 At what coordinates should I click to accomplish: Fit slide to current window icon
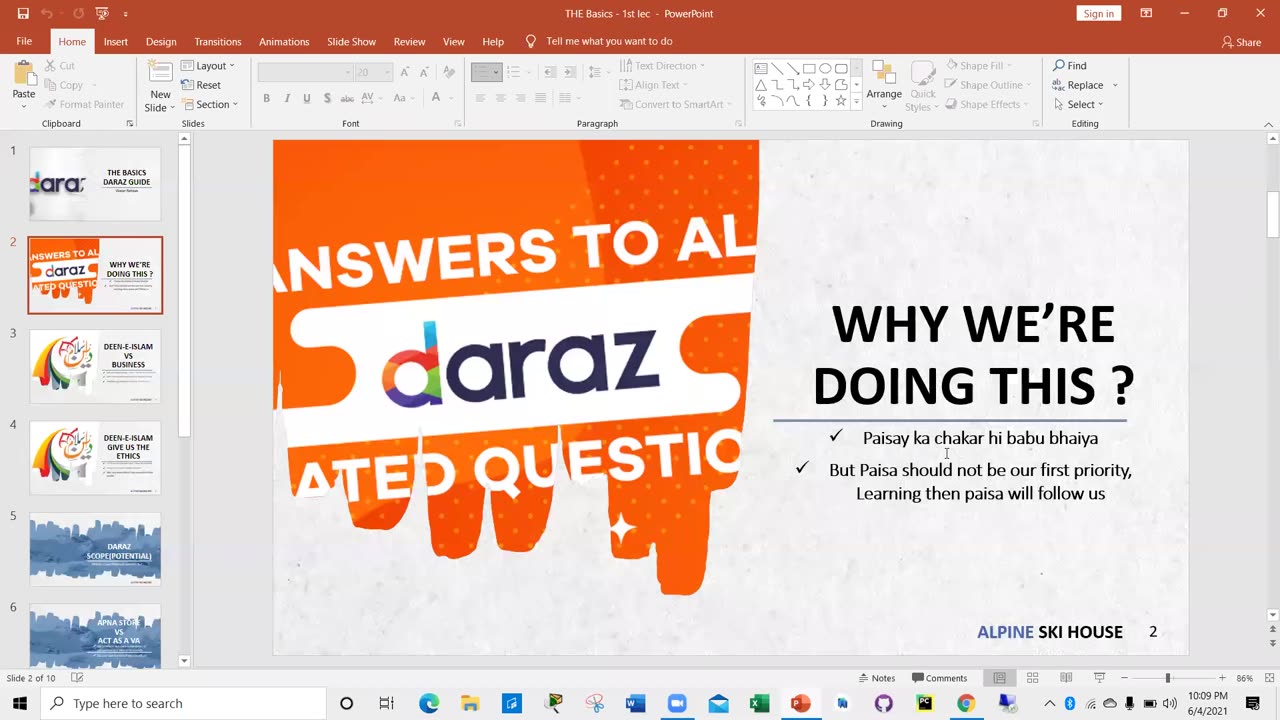1268,678
